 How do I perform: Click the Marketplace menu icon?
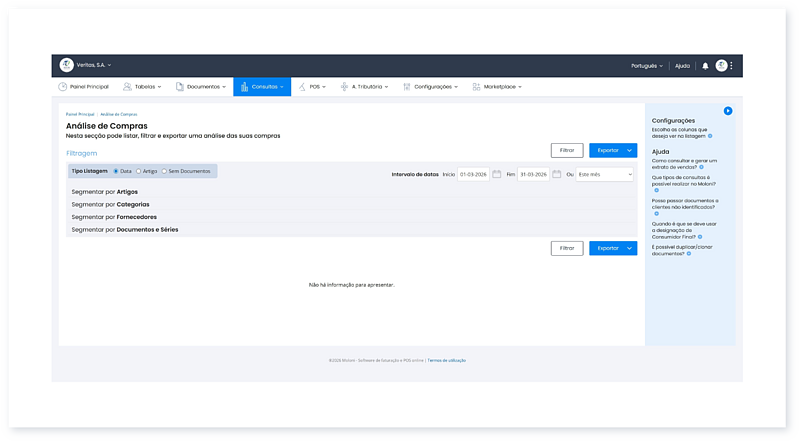(x=476, y=87)
